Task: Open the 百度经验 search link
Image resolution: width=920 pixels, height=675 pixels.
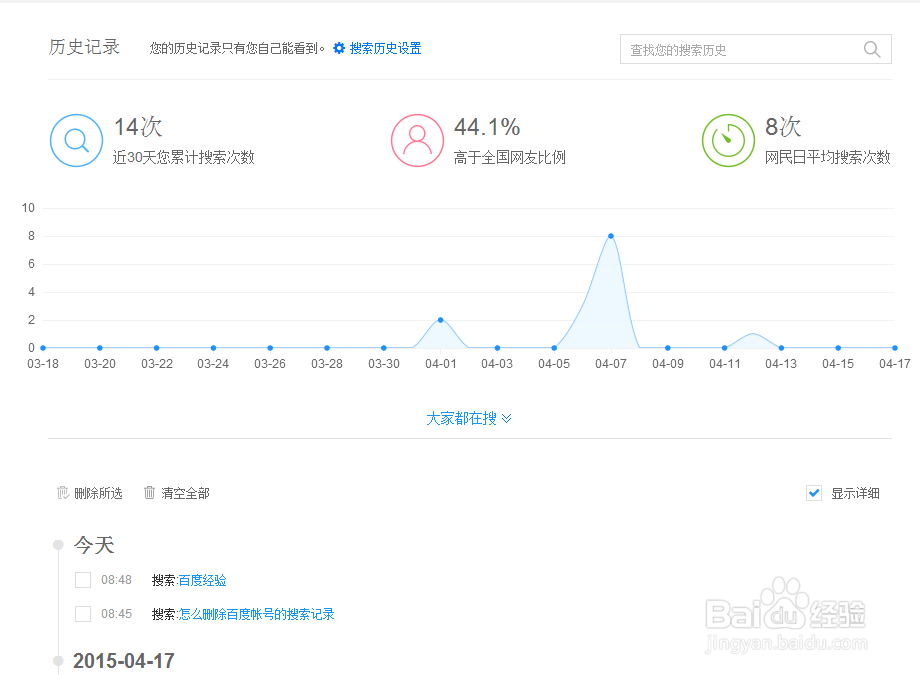Action: pos(202,580)
